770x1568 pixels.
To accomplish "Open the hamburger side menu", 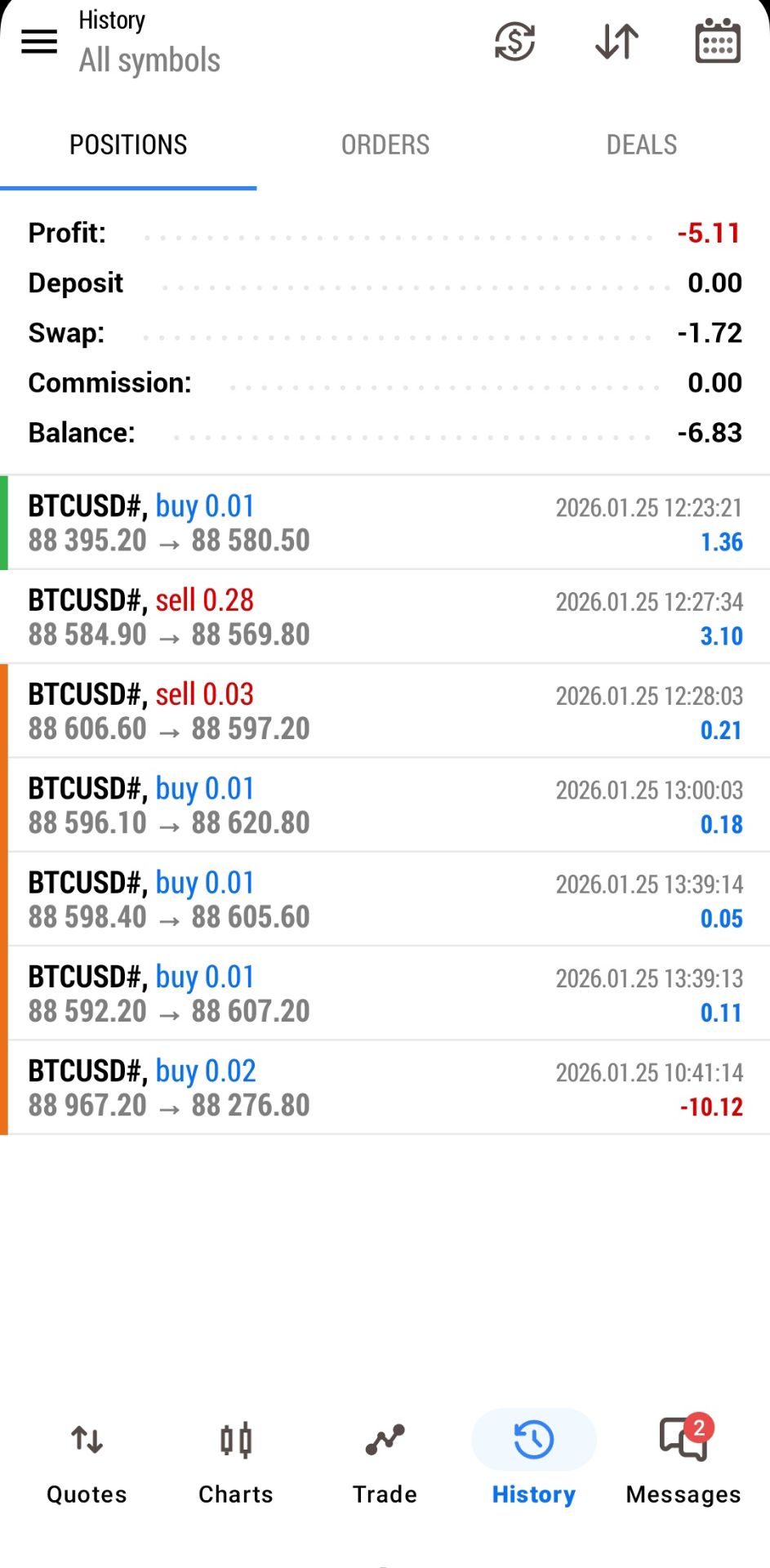I will point(39,42).
